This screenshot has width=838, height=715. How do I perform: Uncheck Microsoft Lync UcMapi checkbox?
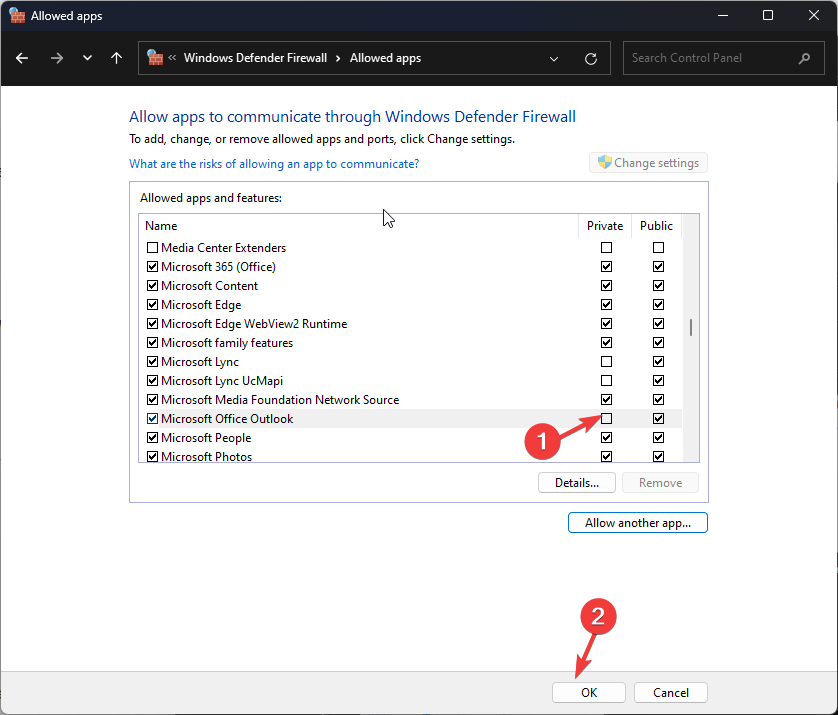[152, 380]
